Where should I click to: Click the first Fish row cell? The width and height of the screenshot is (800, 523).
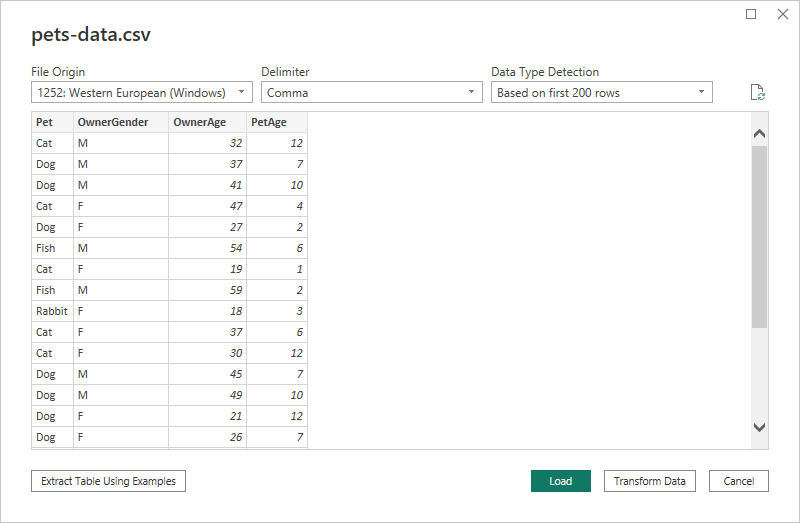[46, 248]
